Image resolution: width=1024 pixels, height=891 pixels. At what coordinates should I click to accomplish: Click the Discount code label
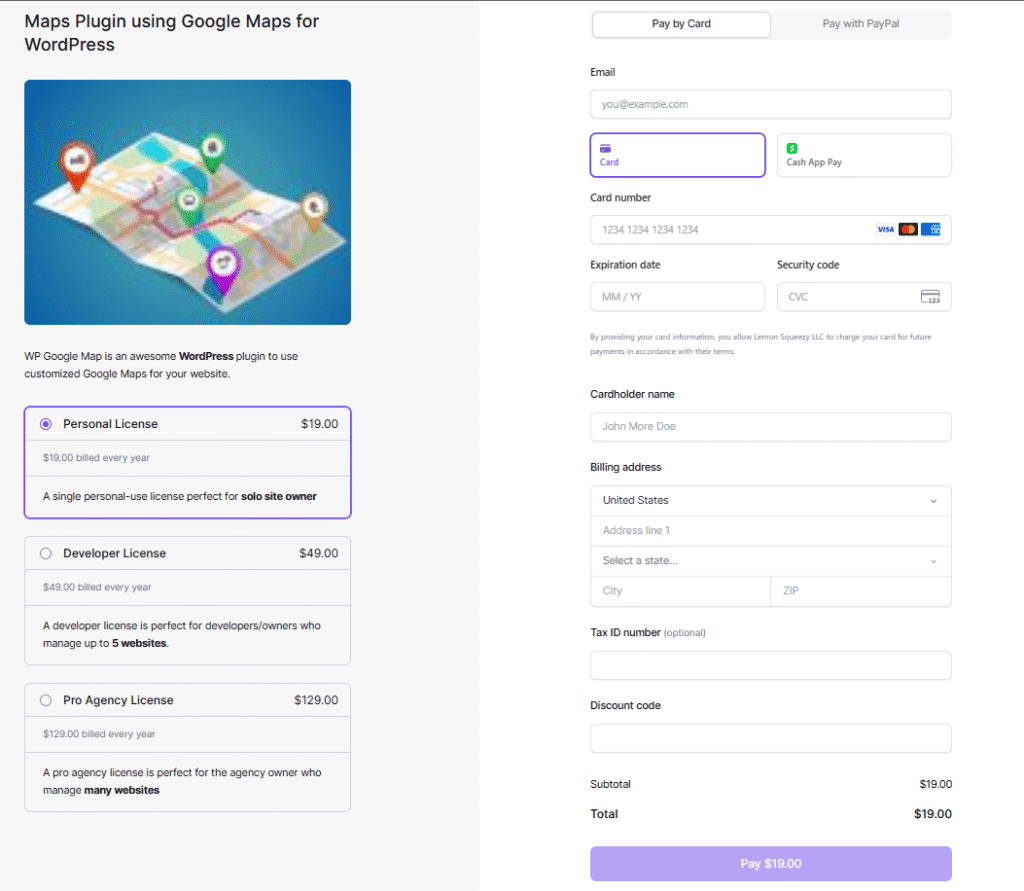[x=626, y=705]
